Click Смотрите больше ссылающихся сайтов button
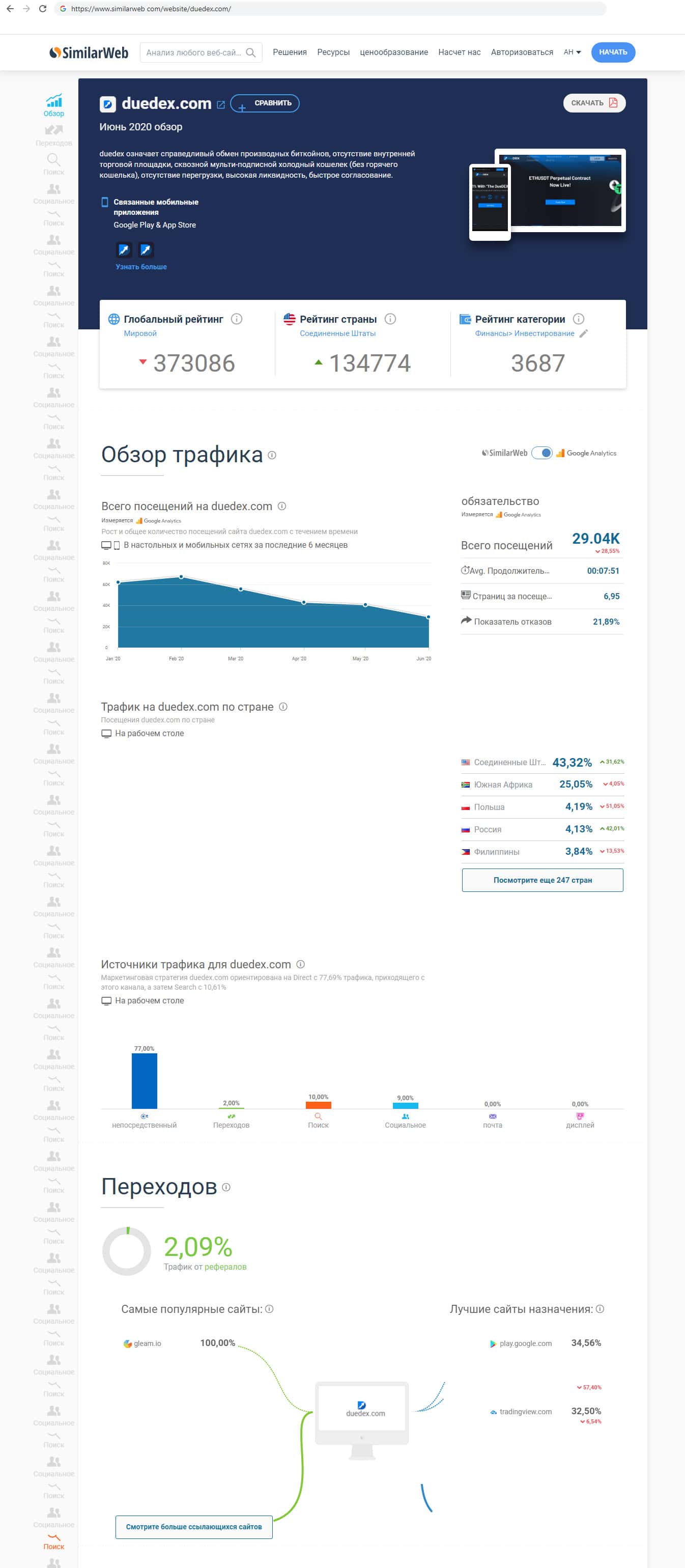The height and width of the screenshot is (1568, 685). (x=194, y=1527)
